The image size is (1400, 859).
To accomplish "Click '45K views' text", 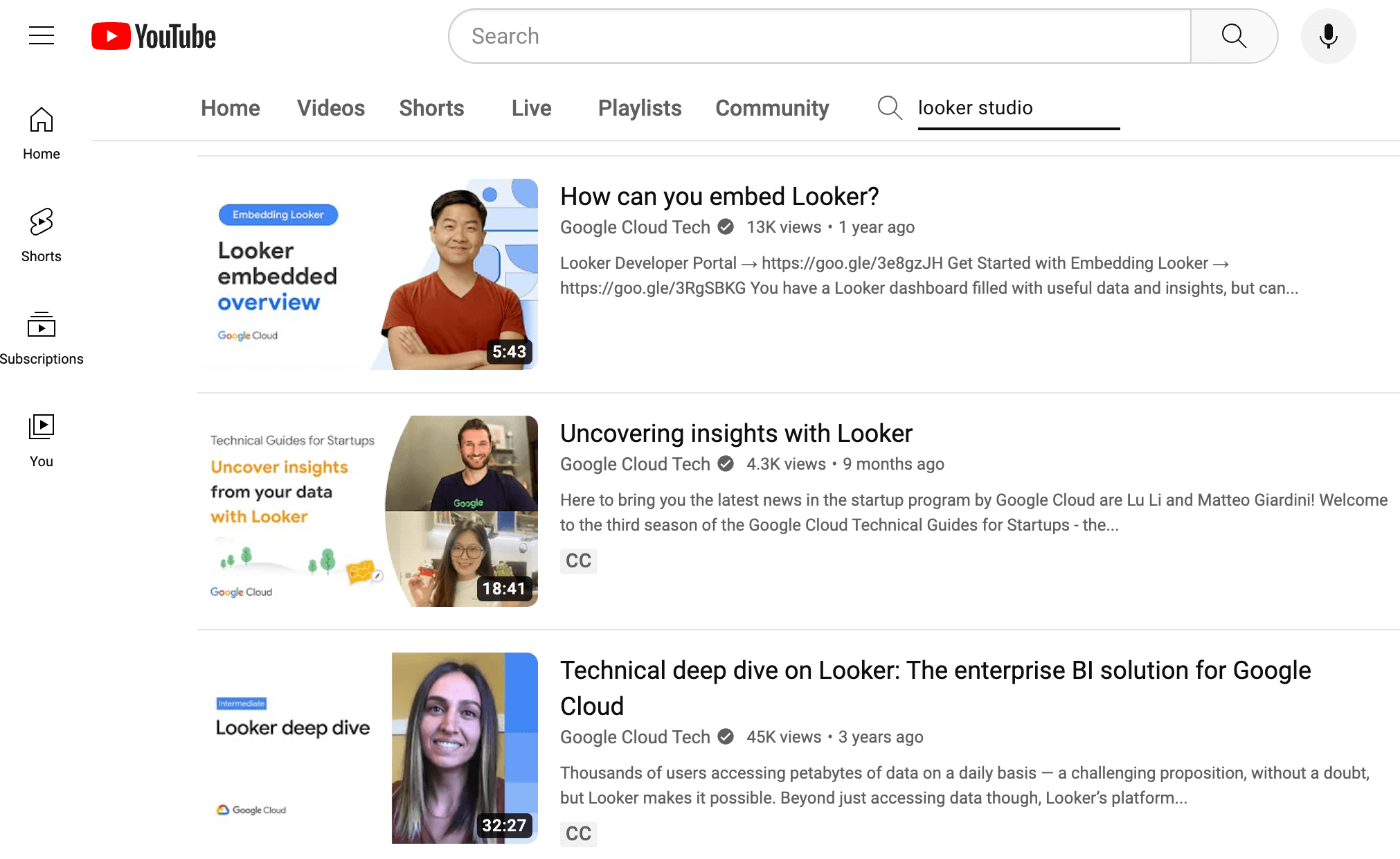I will tap(784, 737).
